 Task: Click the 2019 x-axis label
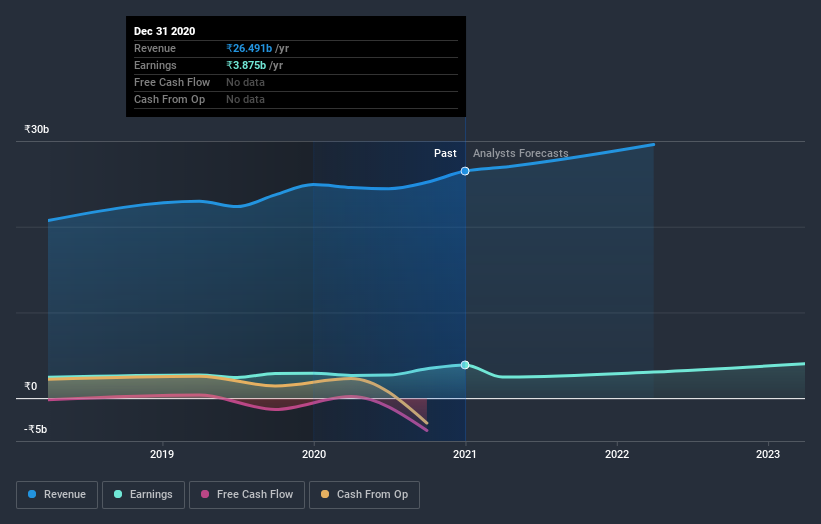(162, 454)
